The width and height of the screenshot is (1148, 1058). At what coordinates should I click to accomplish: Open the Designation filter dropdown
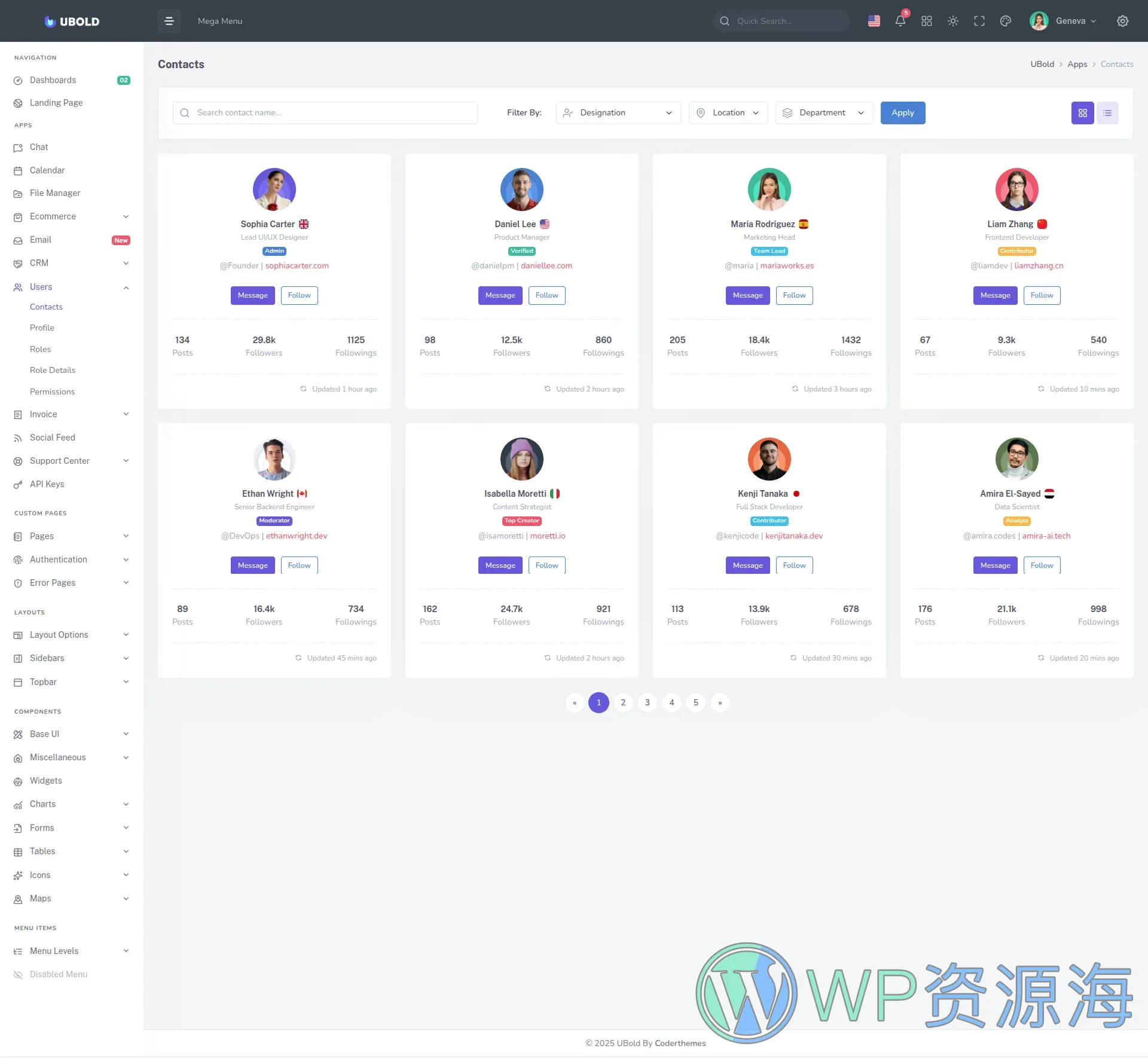point(618,112)
